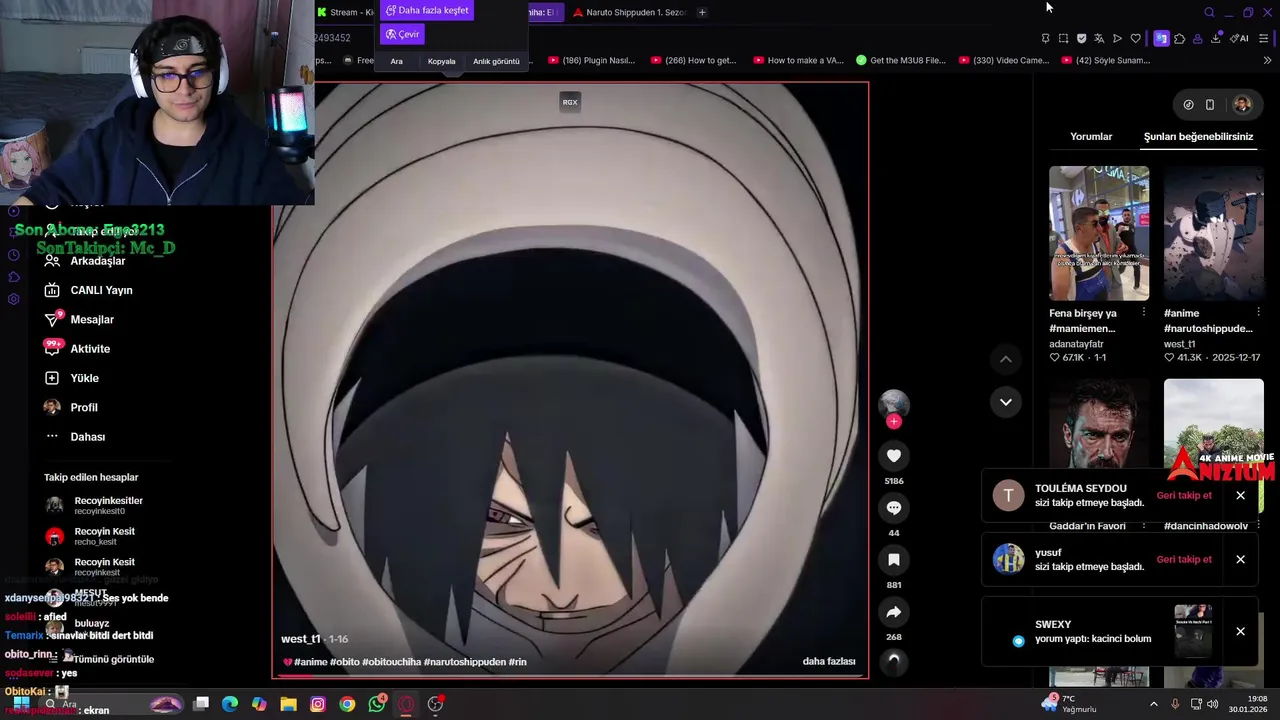Click the page translate icon in address bar
The width and height of the screenshot is (1280, 720).
pos(1099,38)
